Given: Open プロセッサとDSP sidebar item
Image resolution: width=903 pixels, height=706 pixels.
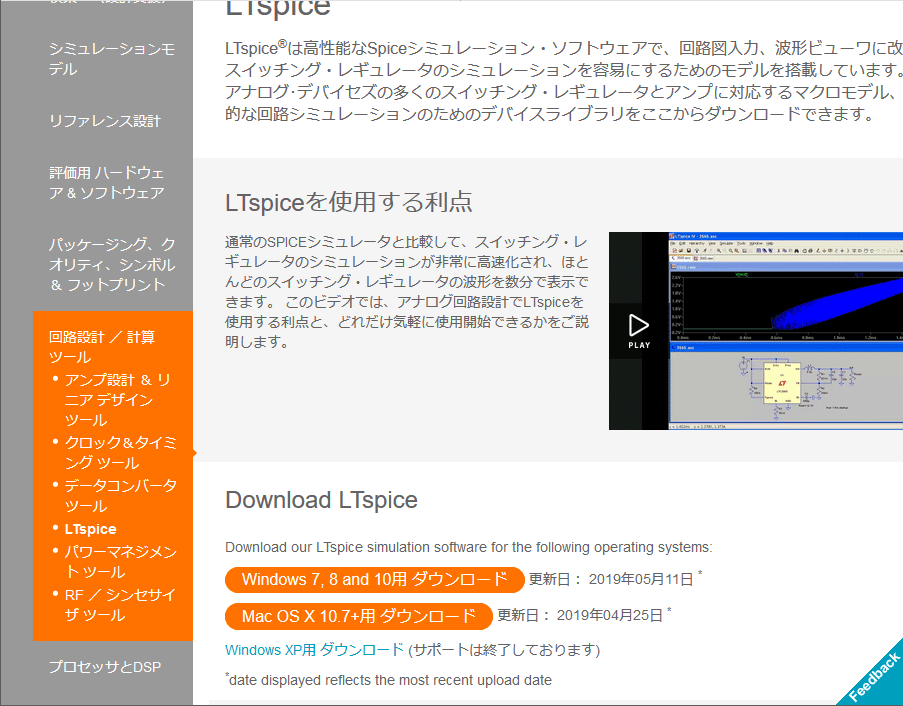Looking at the screenshot, I should click(105, 667).
